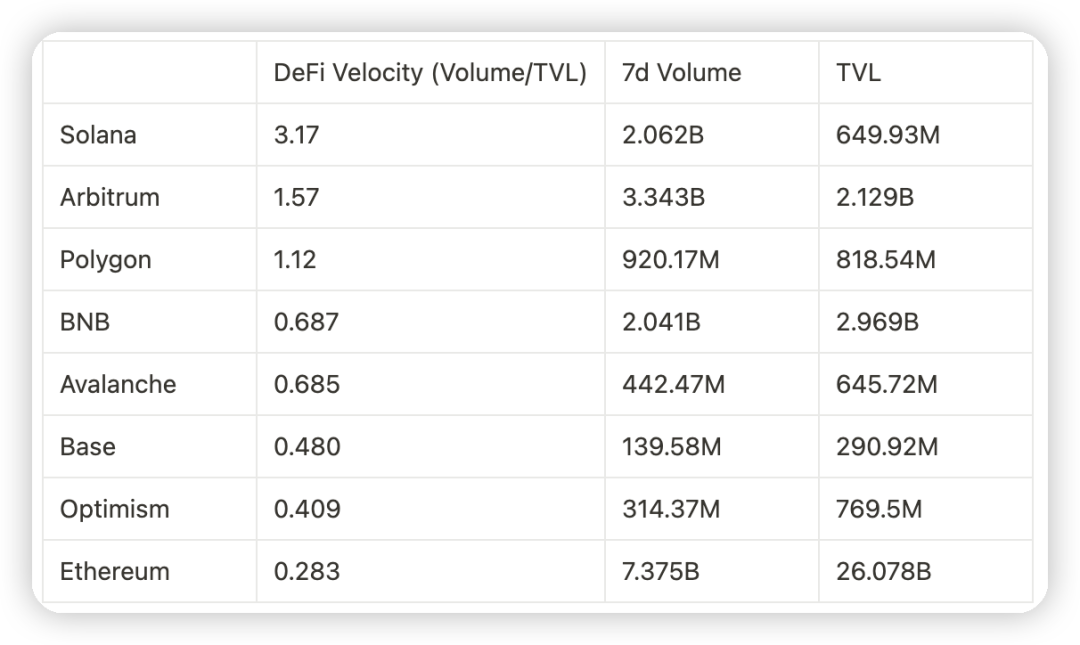Select the 7d Volume column header
This screenshot has height=645, width=1080.
pos(681,73)
